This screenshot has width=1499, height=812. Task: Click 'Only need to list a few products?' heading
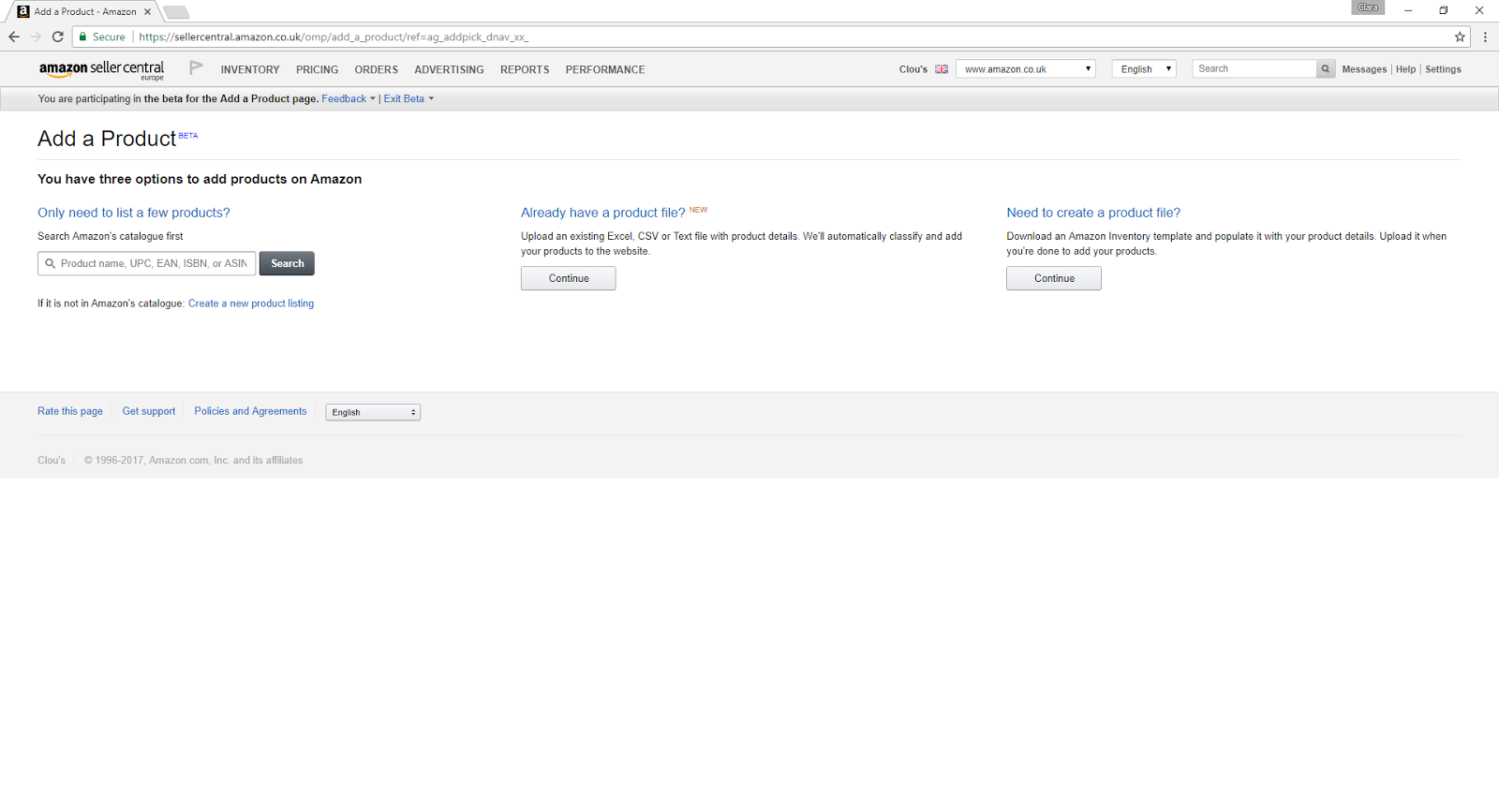(134, 213)
